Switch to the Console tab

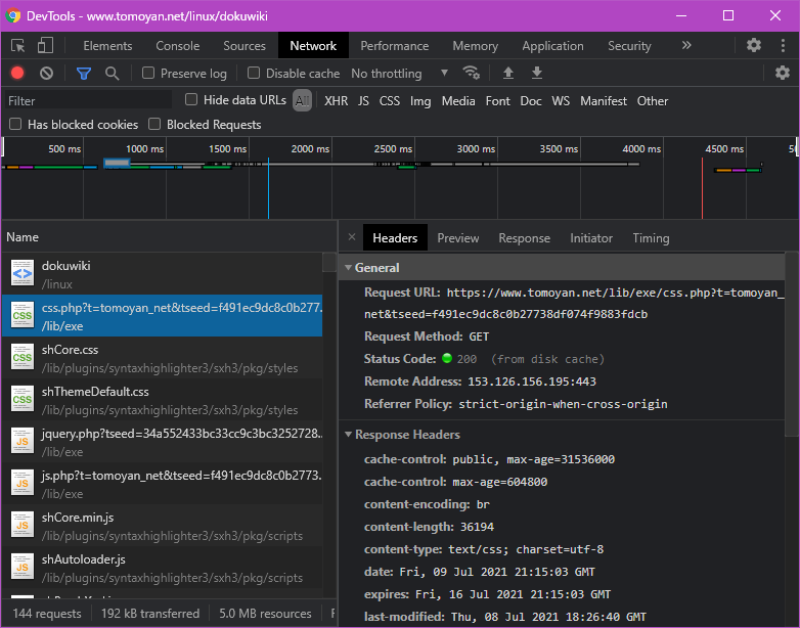(x=178, y=46)
